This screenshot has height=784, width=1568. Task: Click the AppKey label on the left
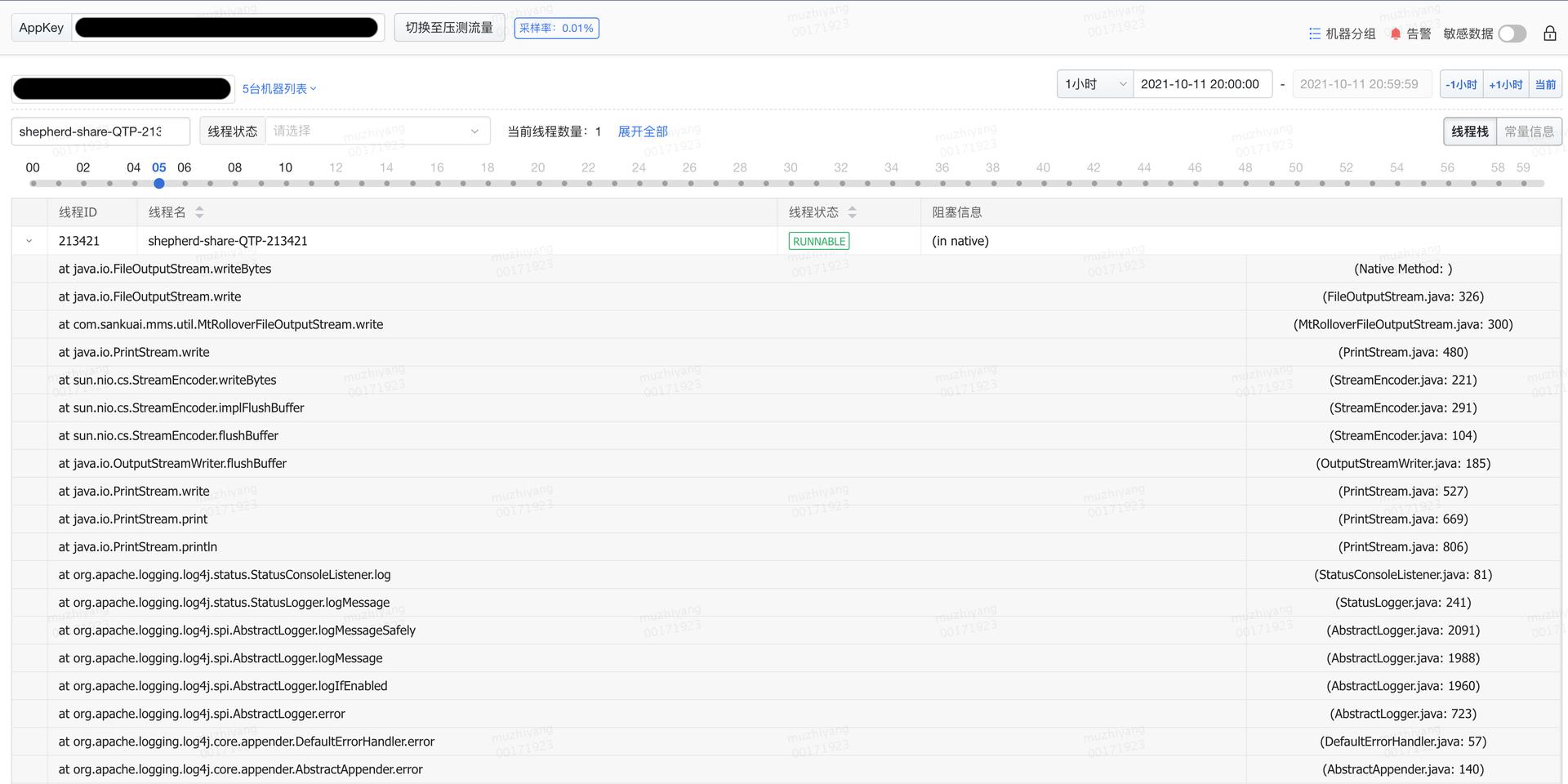pos(39,26)
